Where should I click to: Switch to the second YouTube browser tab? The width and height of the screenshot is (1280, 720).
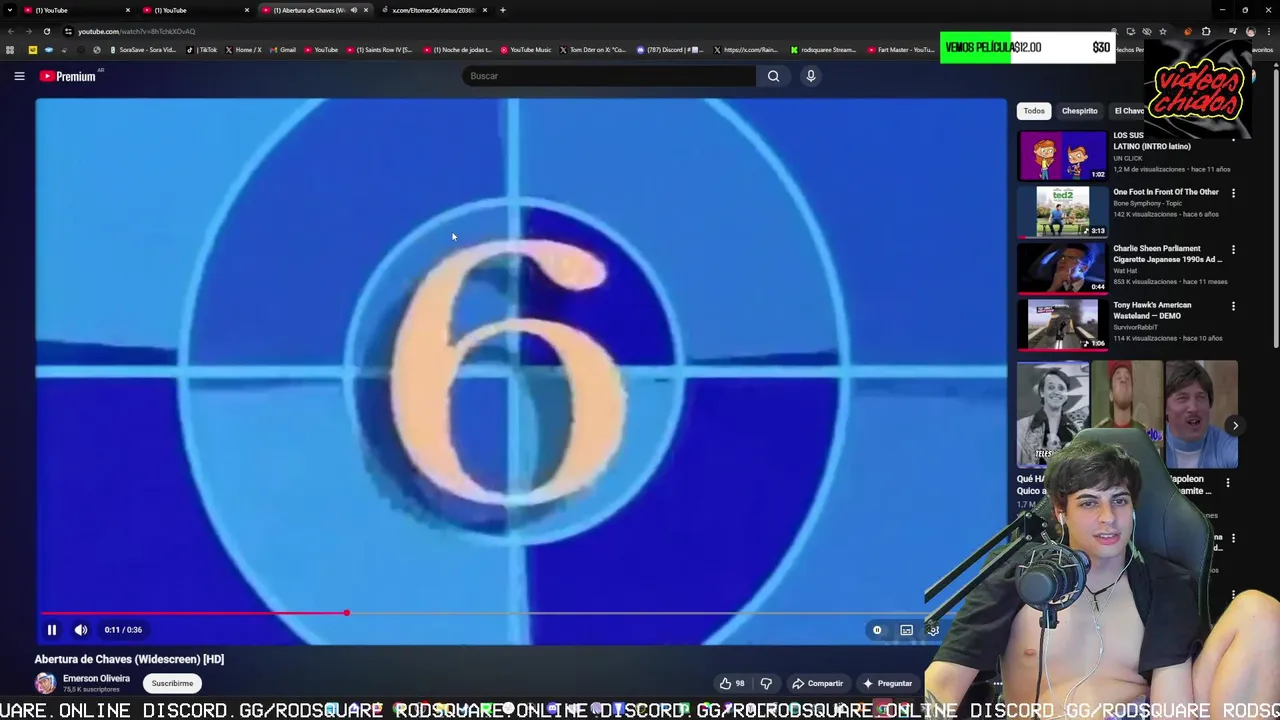click(195, 10)
